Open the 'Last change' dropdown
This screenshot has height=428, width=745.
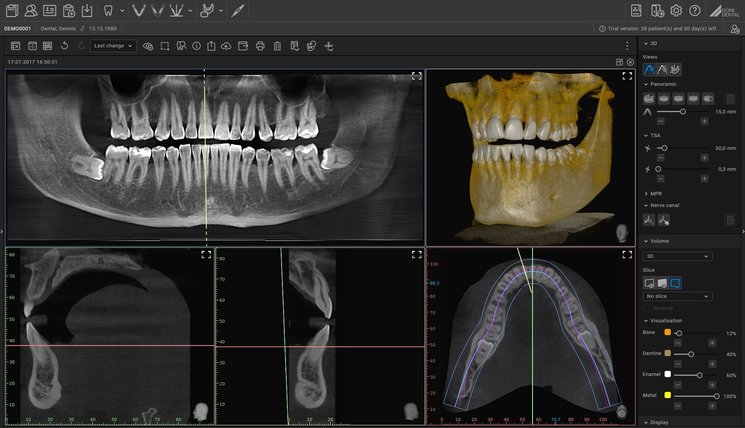pos(113,46)
